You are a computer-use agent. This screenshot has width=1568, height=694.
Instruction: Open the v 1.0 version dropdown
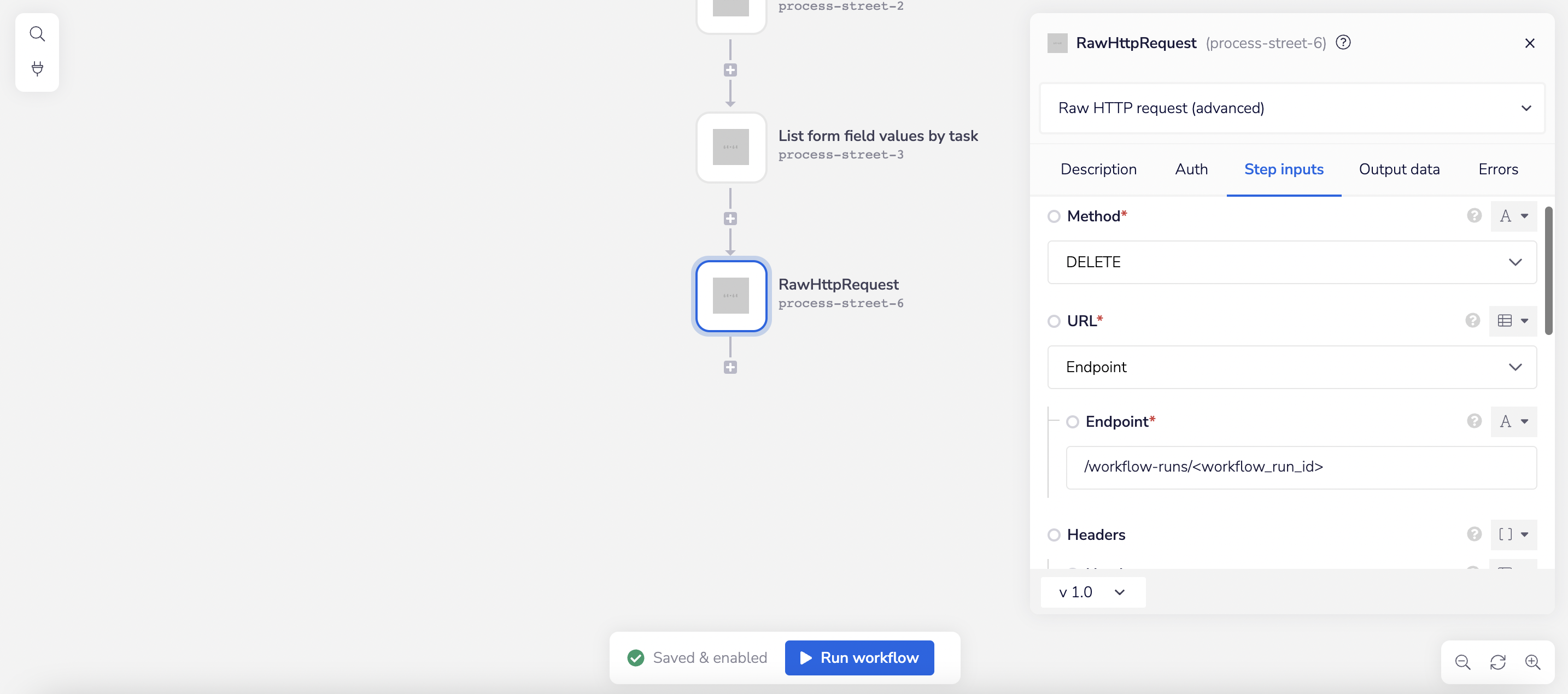point(1092,592)
